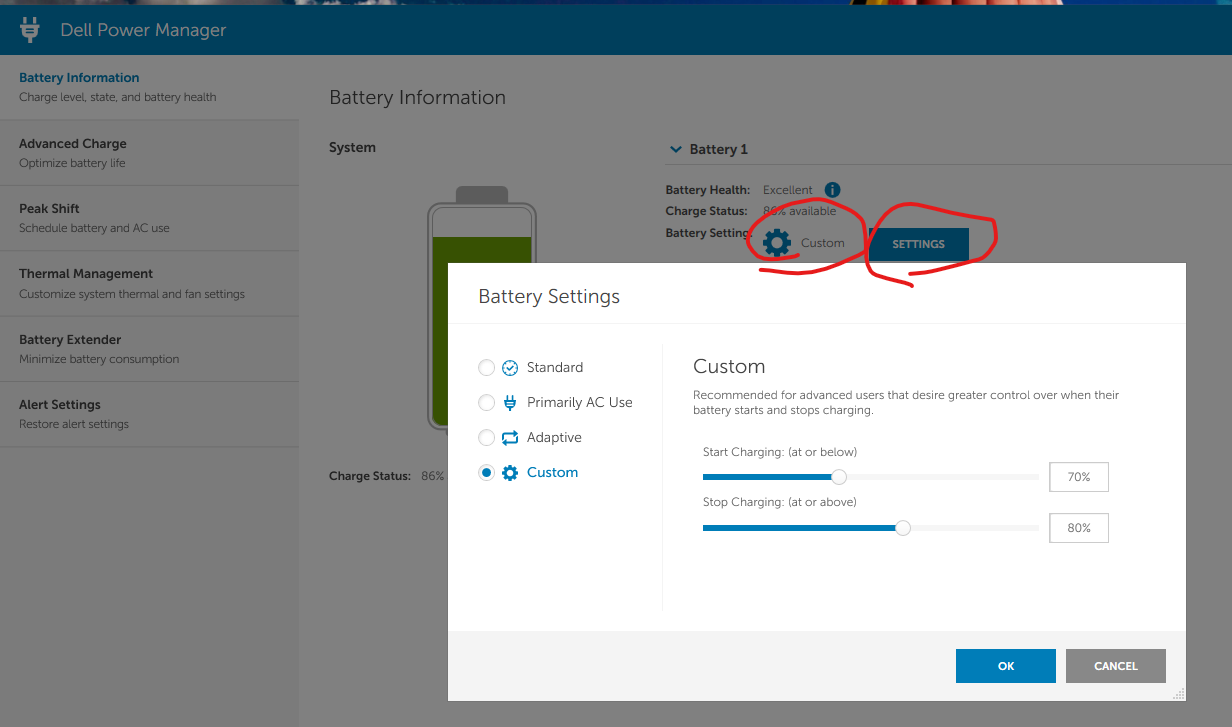Click the Start Charging 70% input field

(1079, 477)
